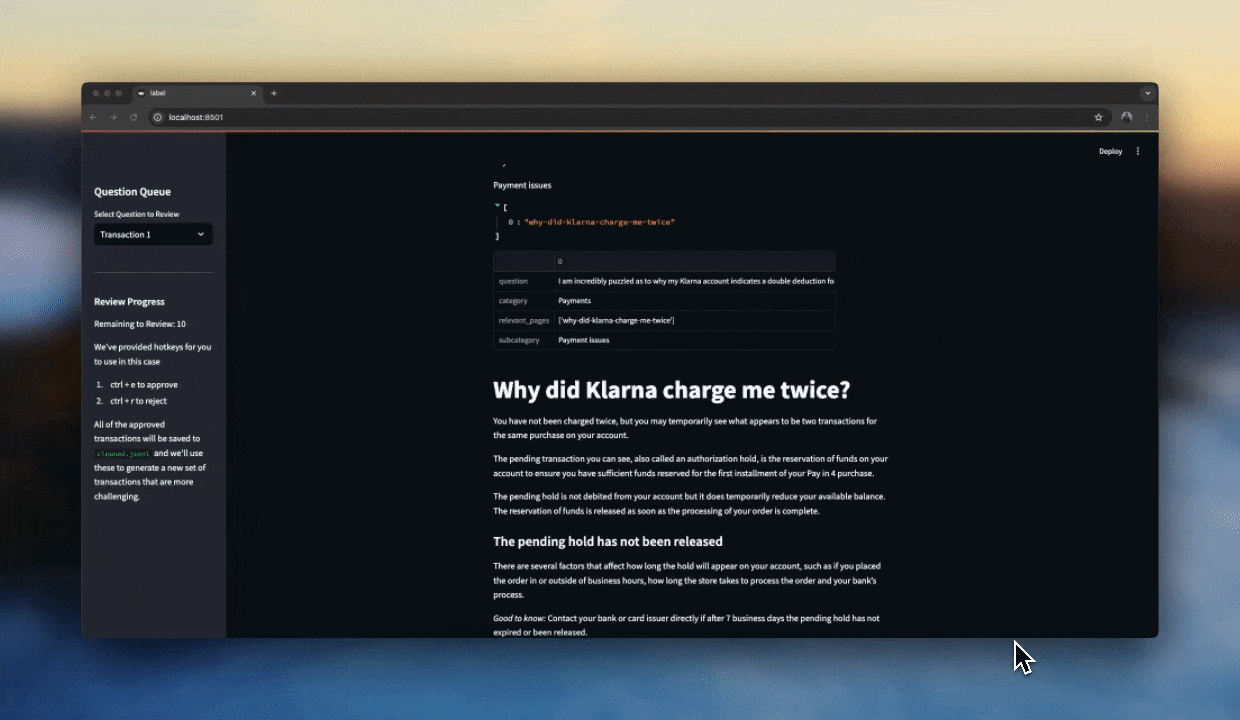
Task: Click the Deploy button
Action: [x=1110, y=152]
